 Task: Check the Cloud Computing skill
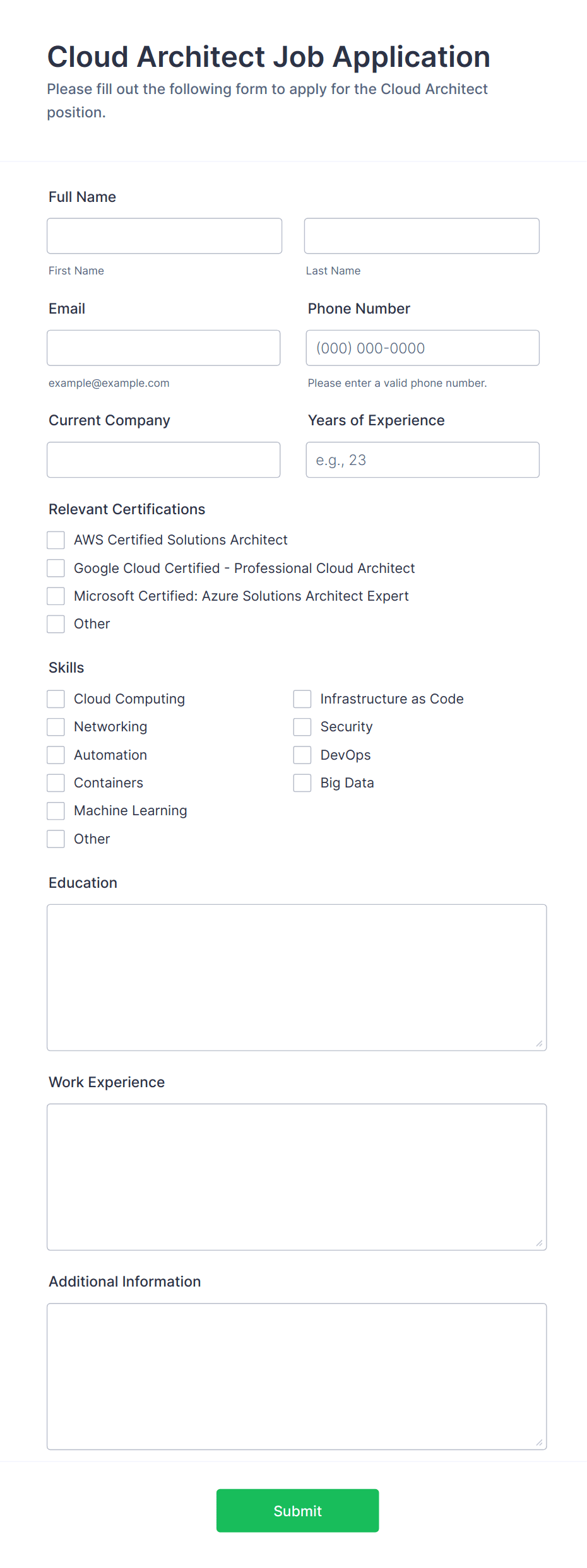(56, 699)
